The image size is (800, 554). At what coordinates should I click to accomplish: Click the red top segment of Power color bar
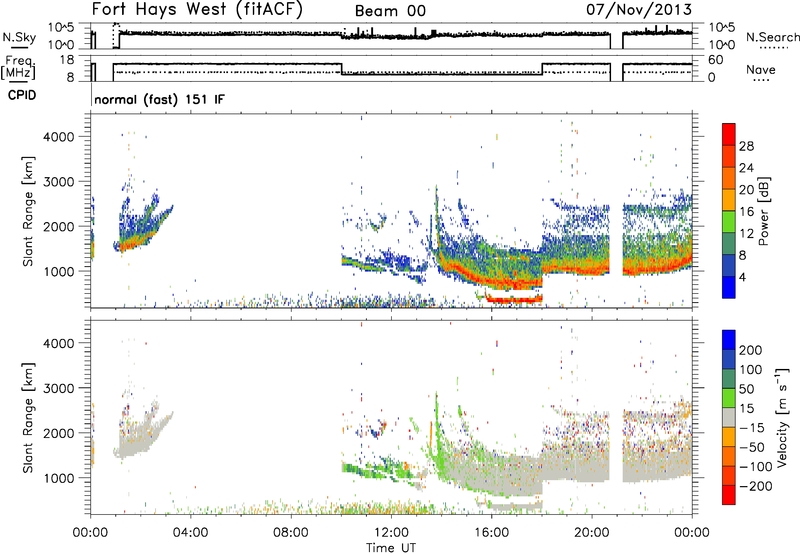click(x=729, y=134)
